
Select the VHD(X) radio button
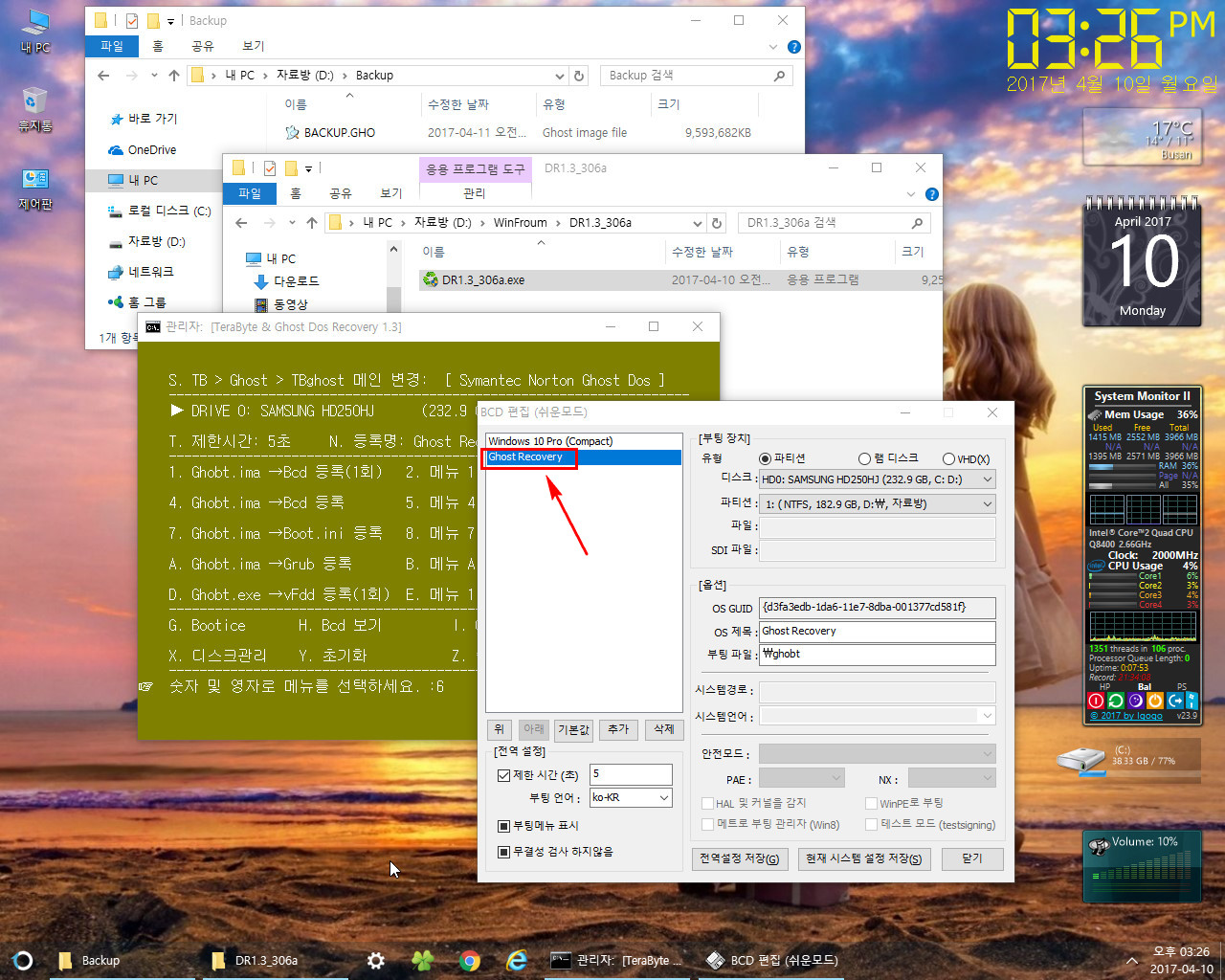click(x=948, y=459)
